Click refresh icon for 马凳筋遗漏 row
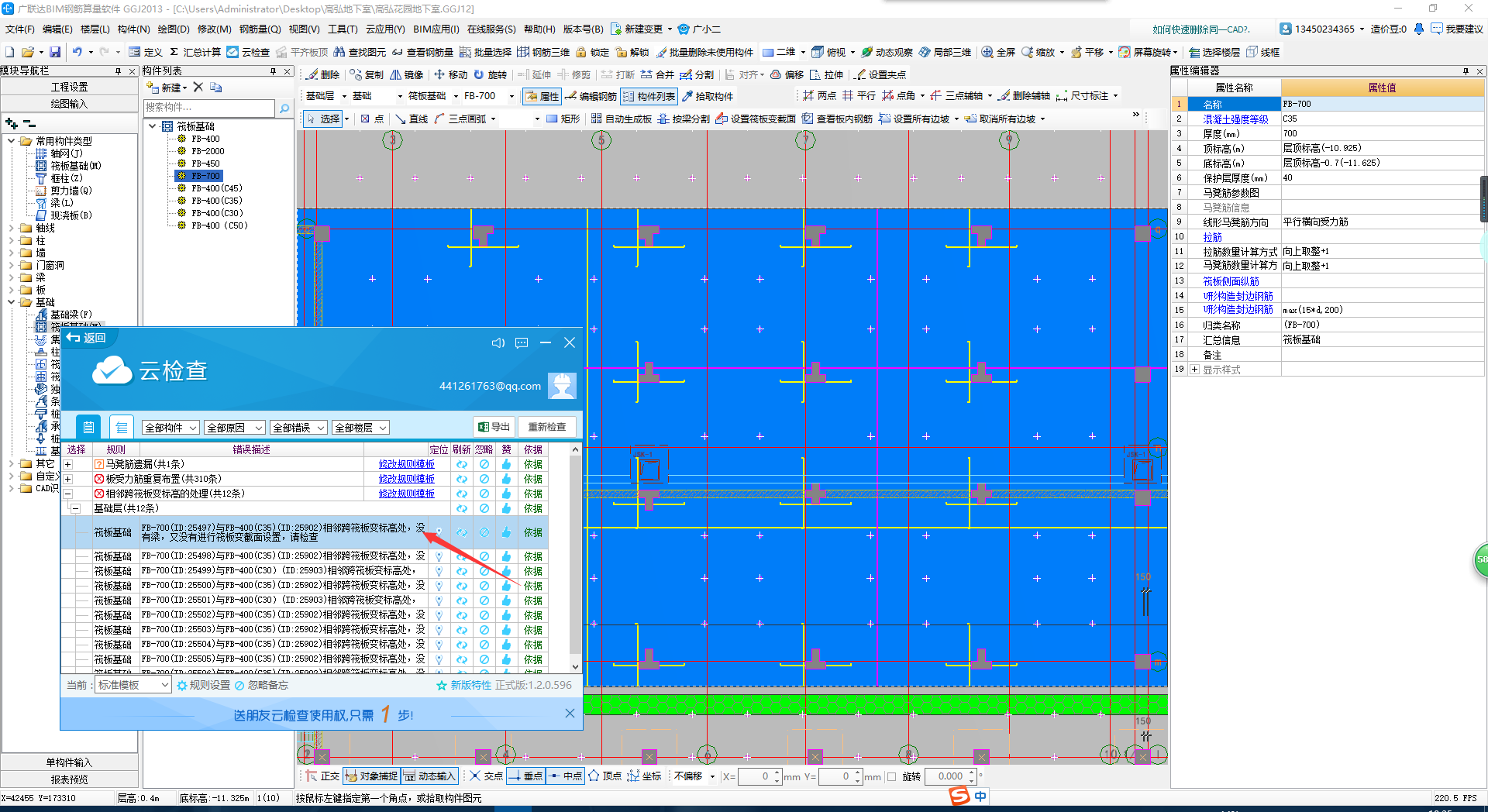Image resolution: width=1488 pixels, height=812 pixels. coord(462,464)
